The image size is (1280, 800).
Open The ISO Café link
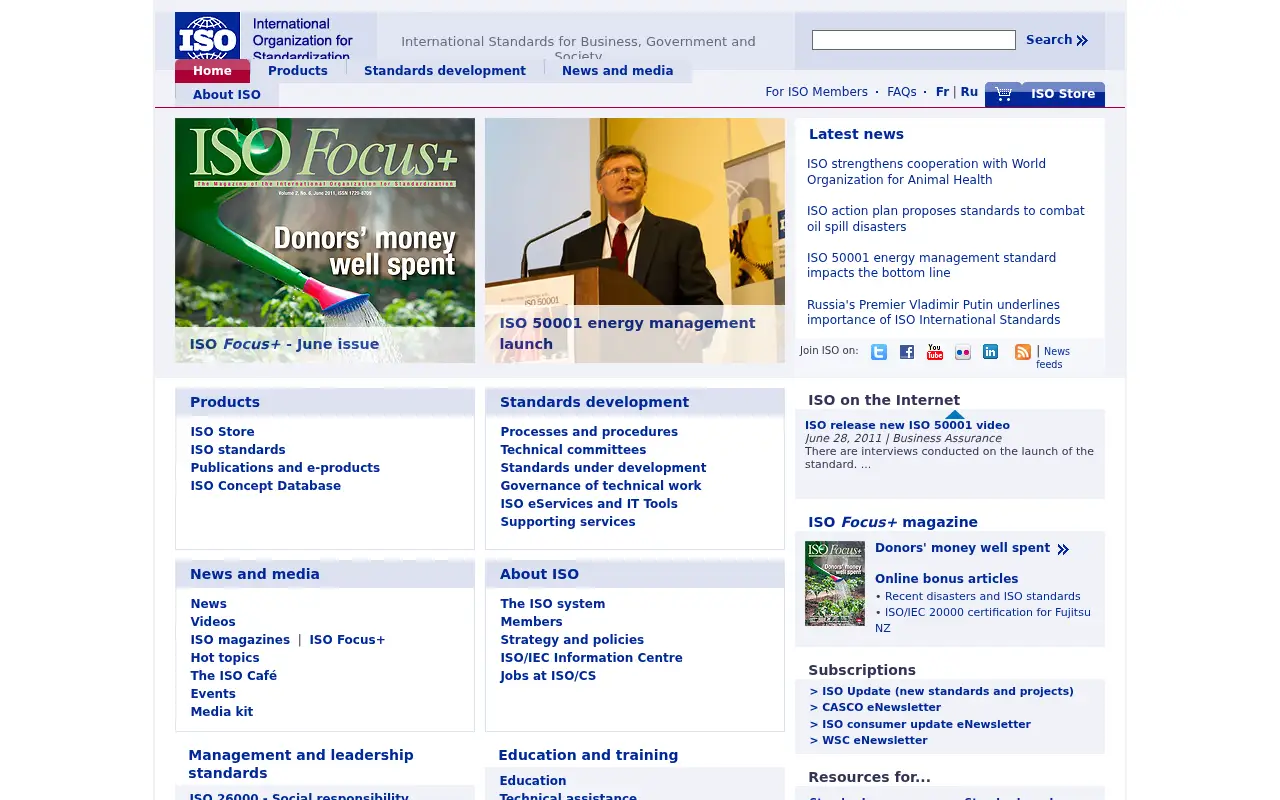[x=234, y=676]
